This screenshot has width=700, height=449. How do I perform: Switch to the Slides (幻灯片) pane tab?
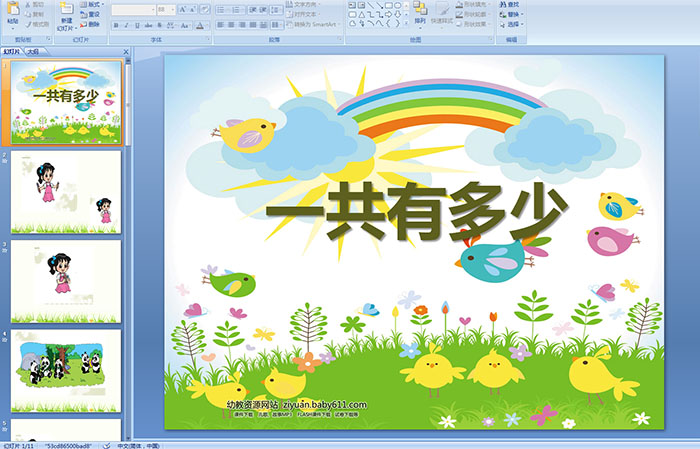pos(12,52)
